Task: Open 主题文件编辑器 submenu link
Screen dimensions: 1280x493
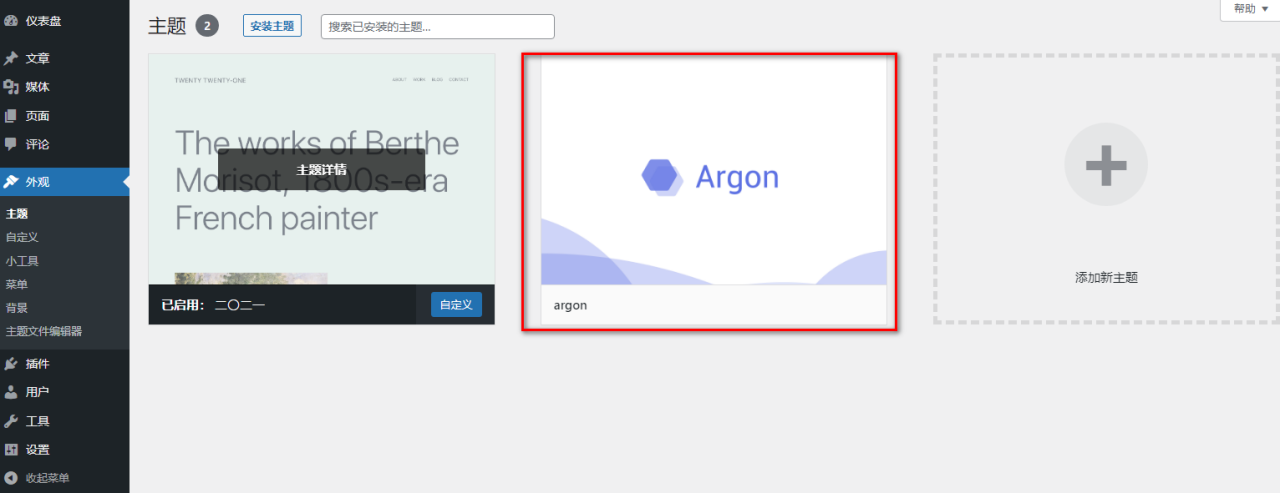Action: 44,331
